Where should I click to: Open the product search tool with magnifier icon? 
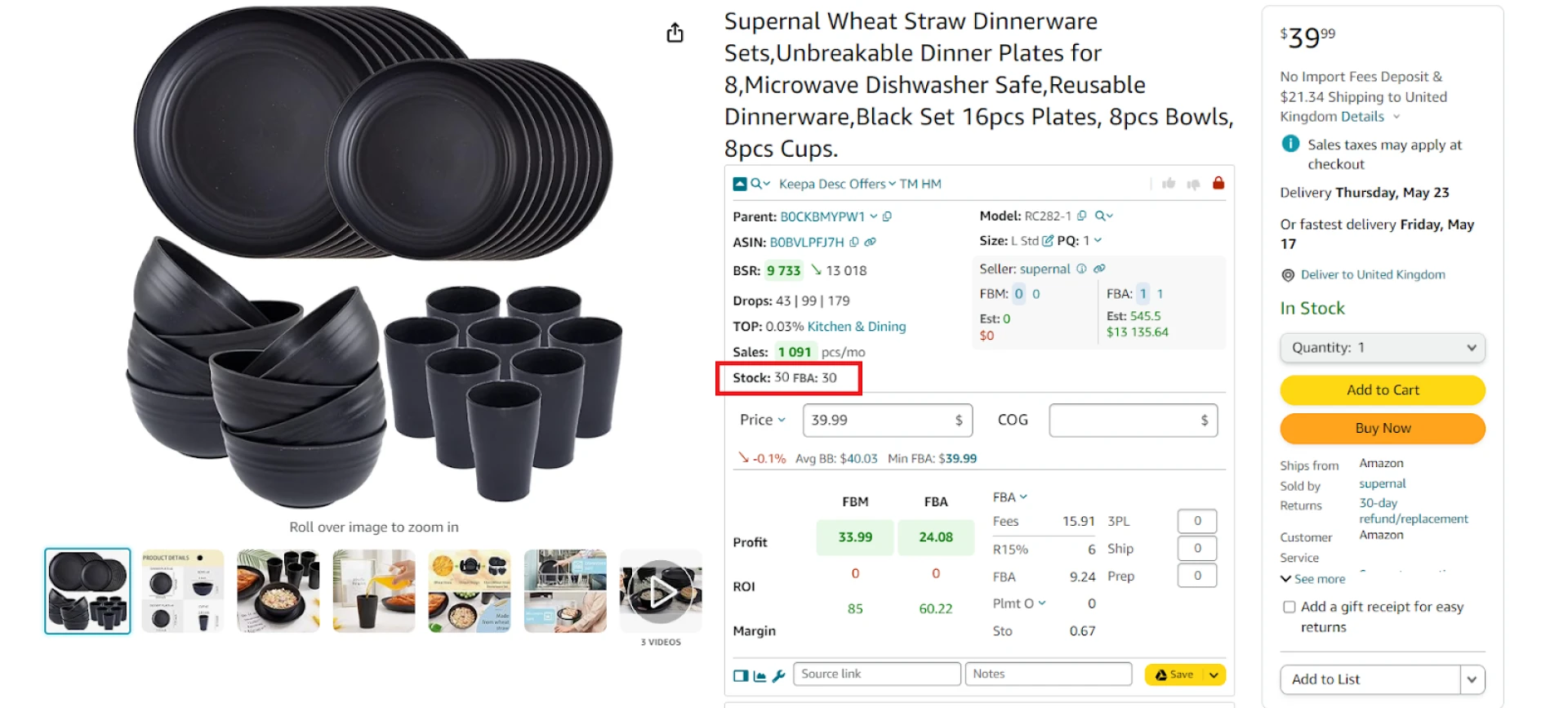tap(755, 184)
